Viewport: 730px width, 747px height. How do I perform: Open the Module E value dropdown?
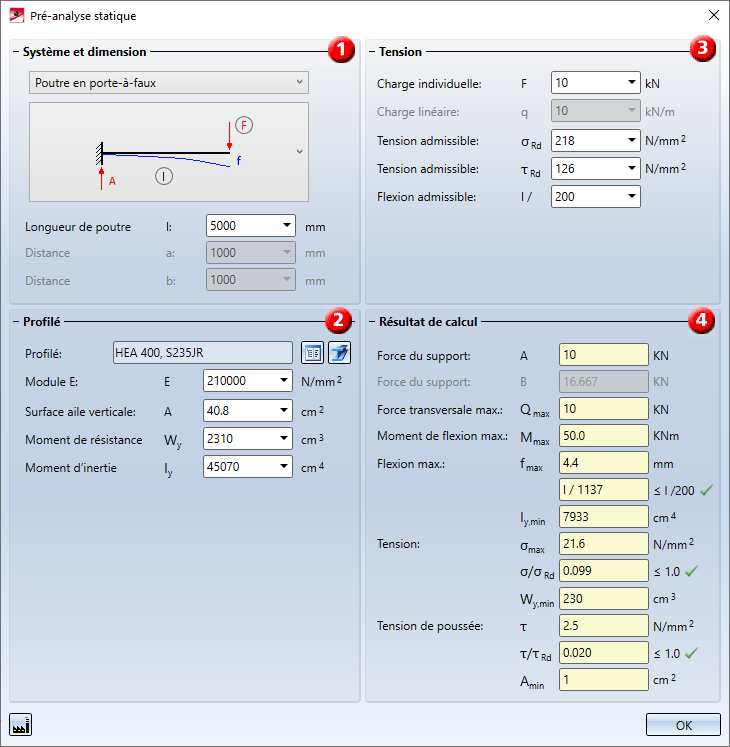[x=284, y=381]
